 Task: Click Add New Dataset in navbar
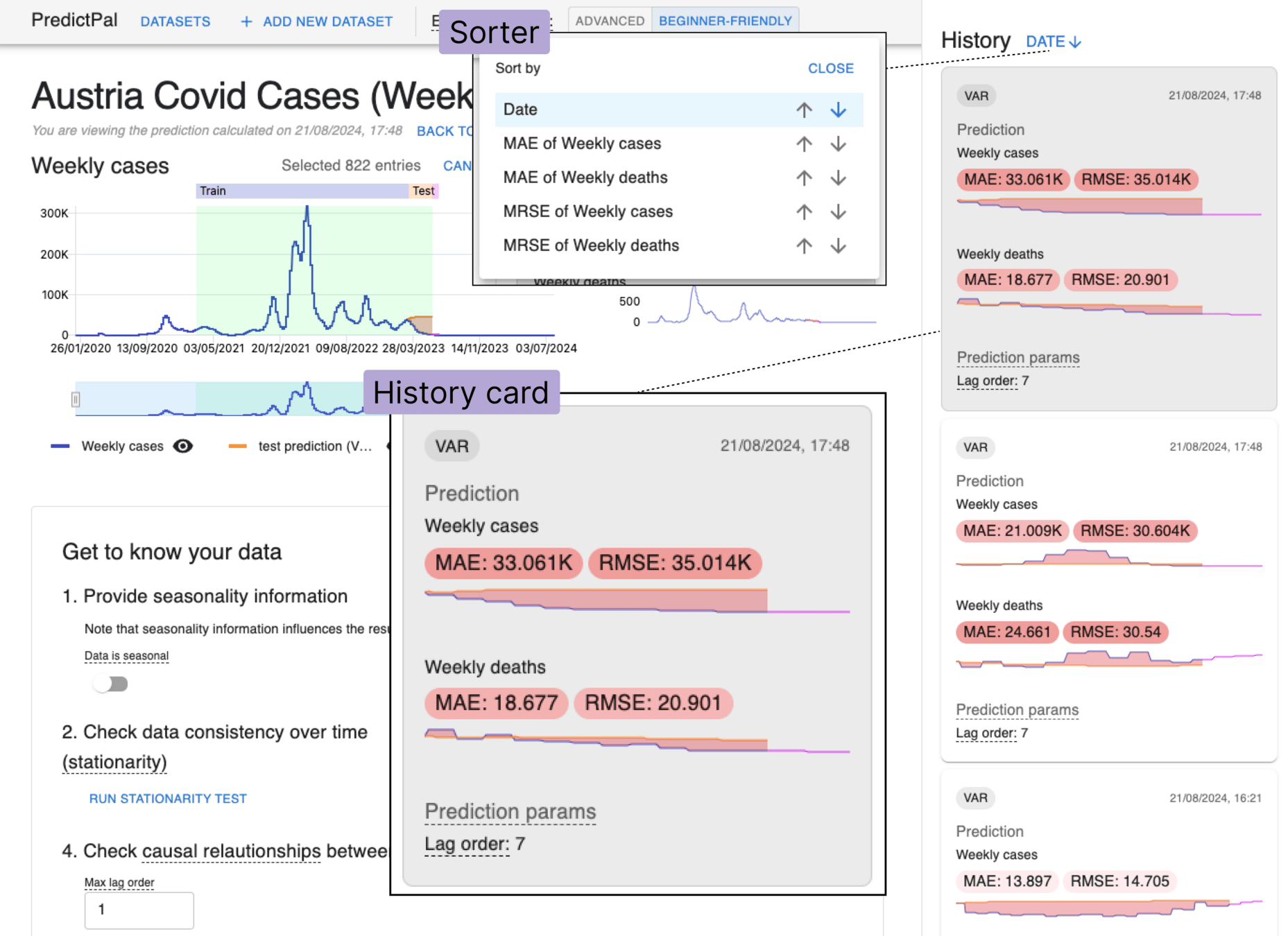point(316,21)
